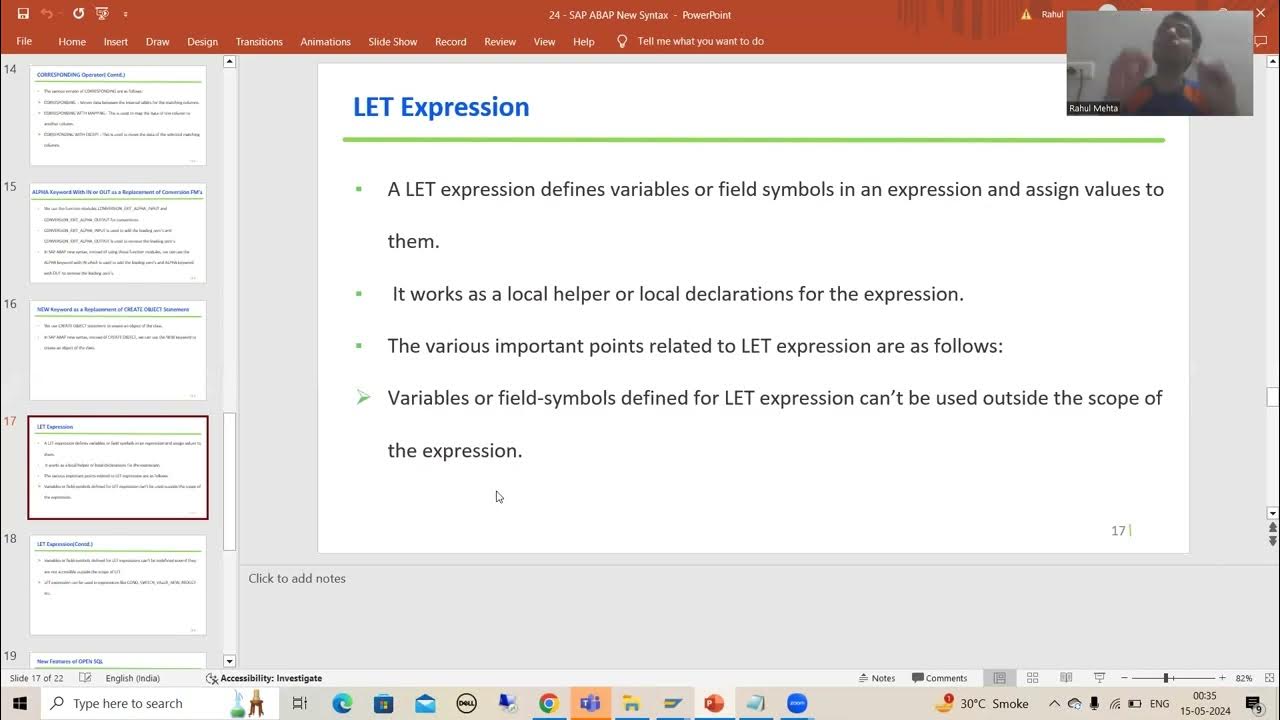Click 'Accessibility: Investigate' status button
This screenshot has width=1280, height=720.
tap(264, 678)
